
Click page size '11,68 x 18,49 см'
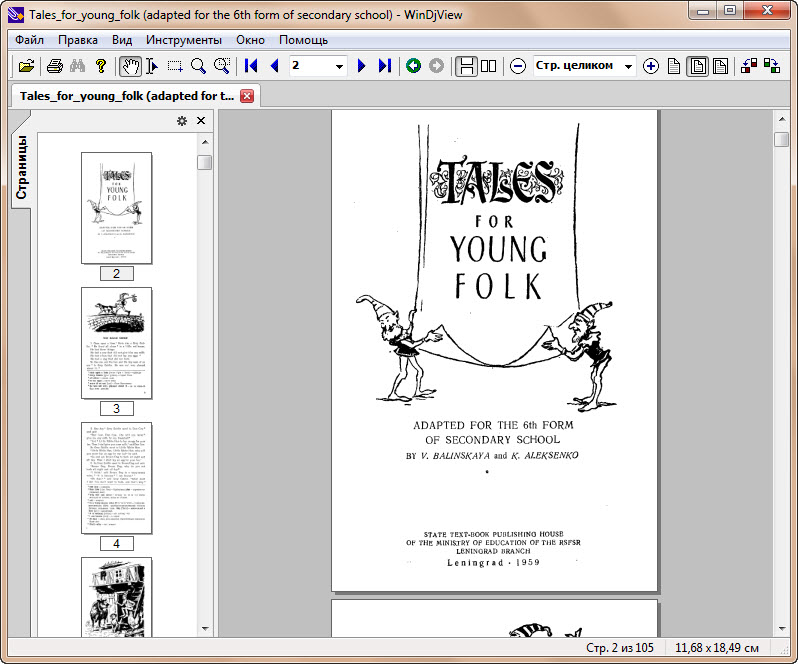coord(717,648)
